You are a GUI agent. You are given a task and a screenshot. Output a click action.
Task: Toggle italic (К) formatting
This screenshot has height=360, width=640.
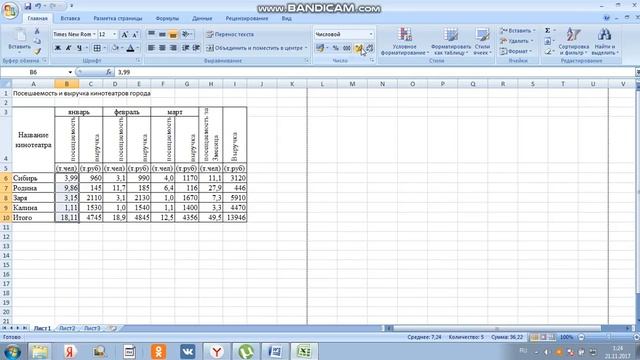point(68,48)
